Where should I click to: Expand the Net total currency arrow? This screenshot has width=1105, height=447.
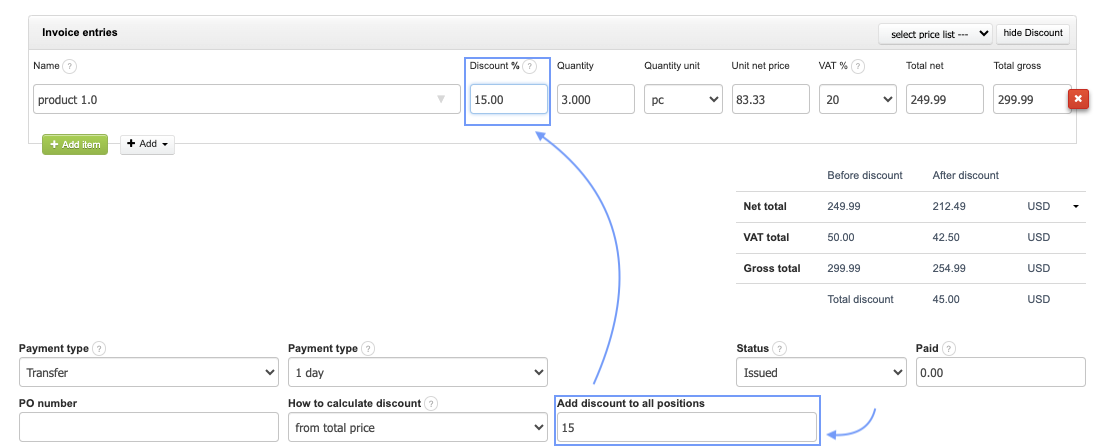1076,207
